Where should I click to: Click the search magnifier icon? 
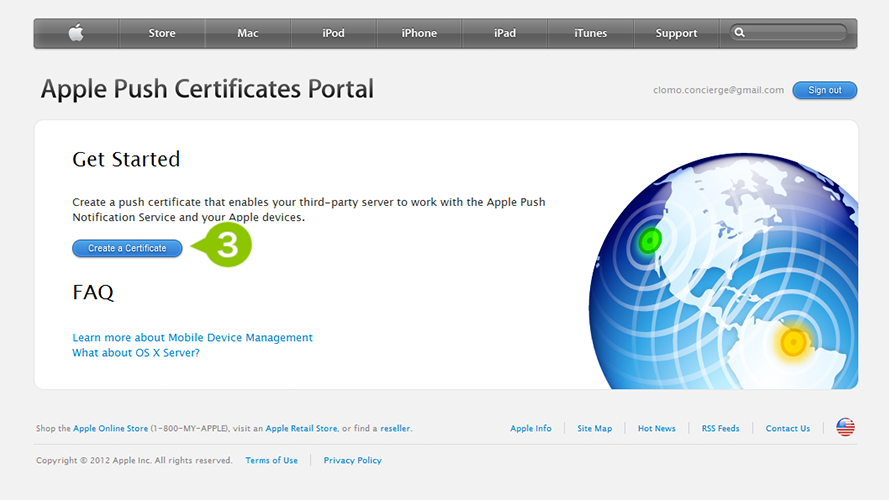(x=739, y=33)
